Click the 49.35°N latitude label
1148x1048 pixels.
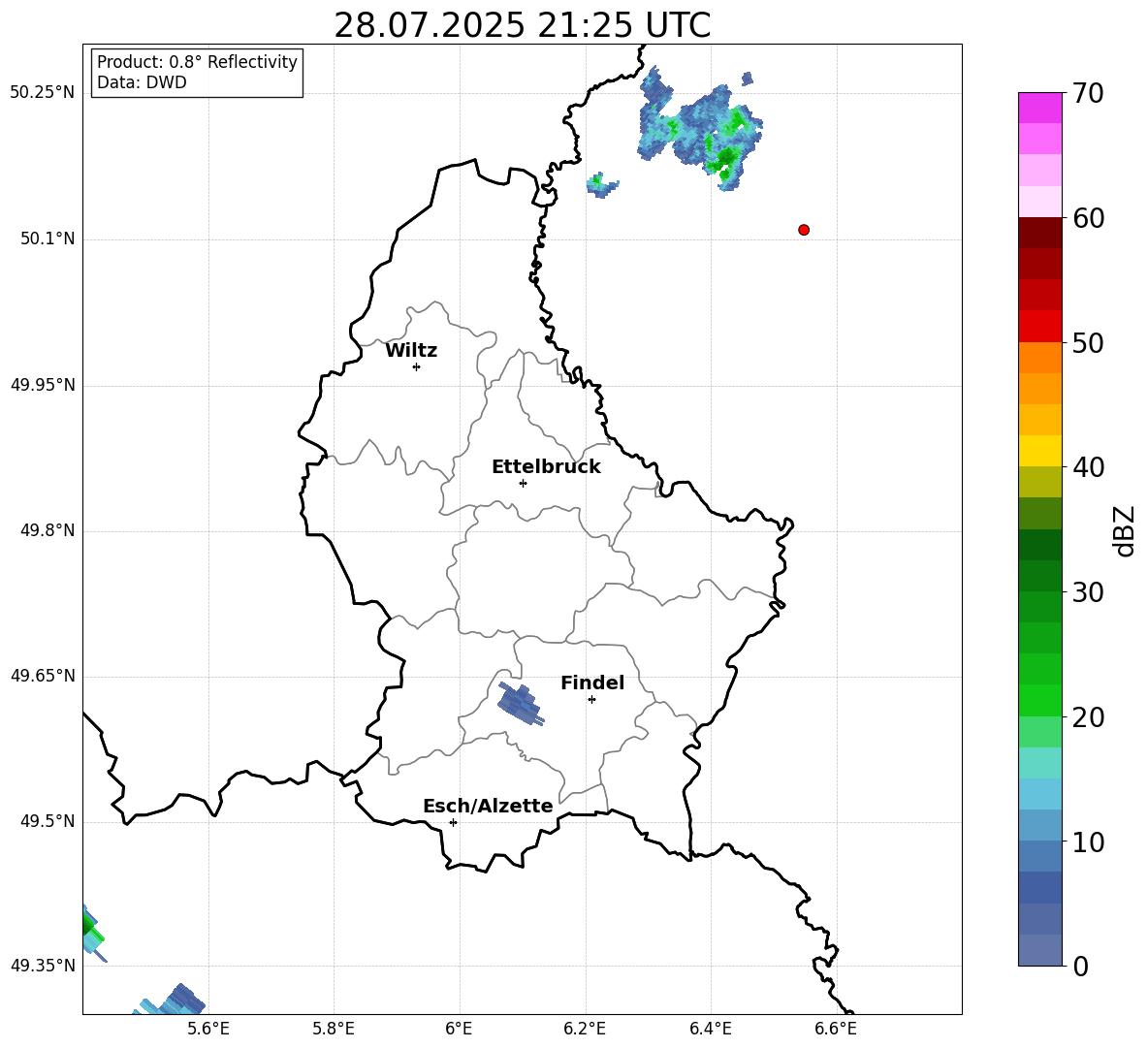42,966
